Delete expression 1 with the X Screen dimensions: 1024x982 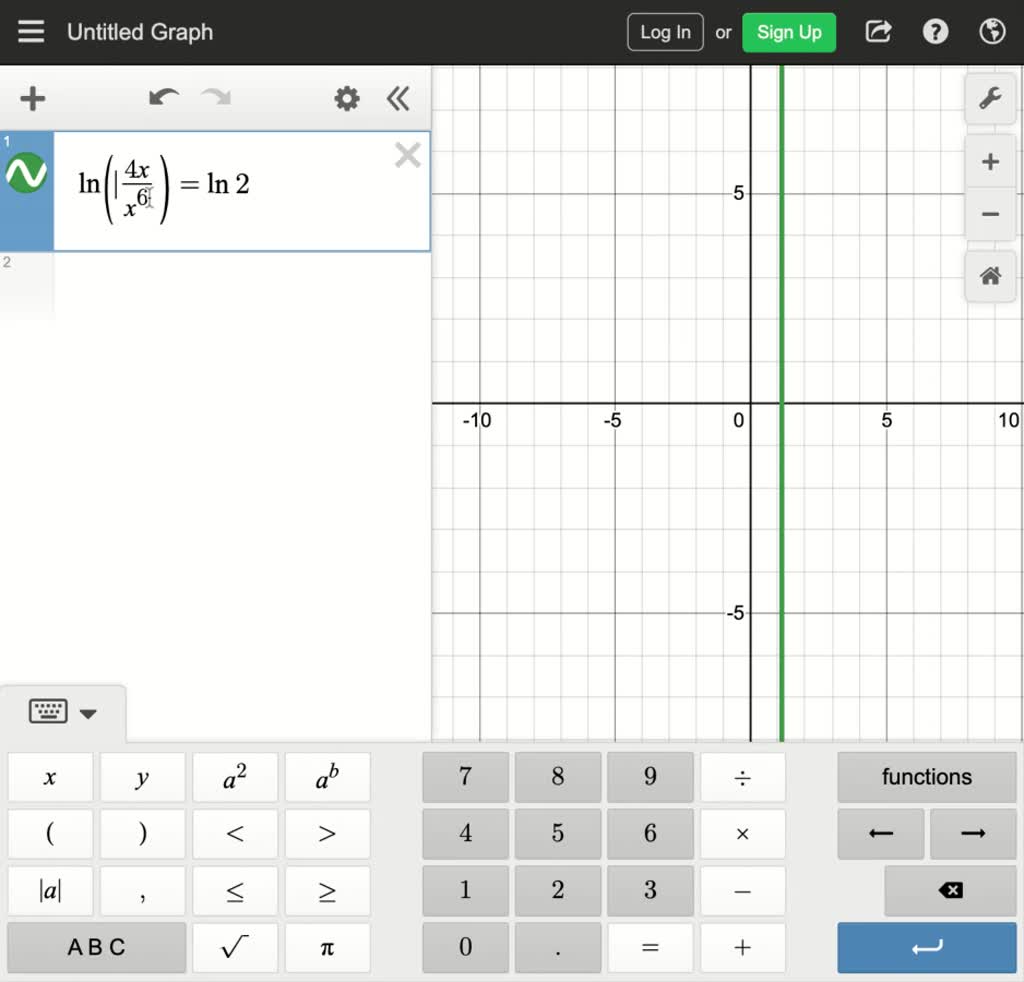click(407, 155)
